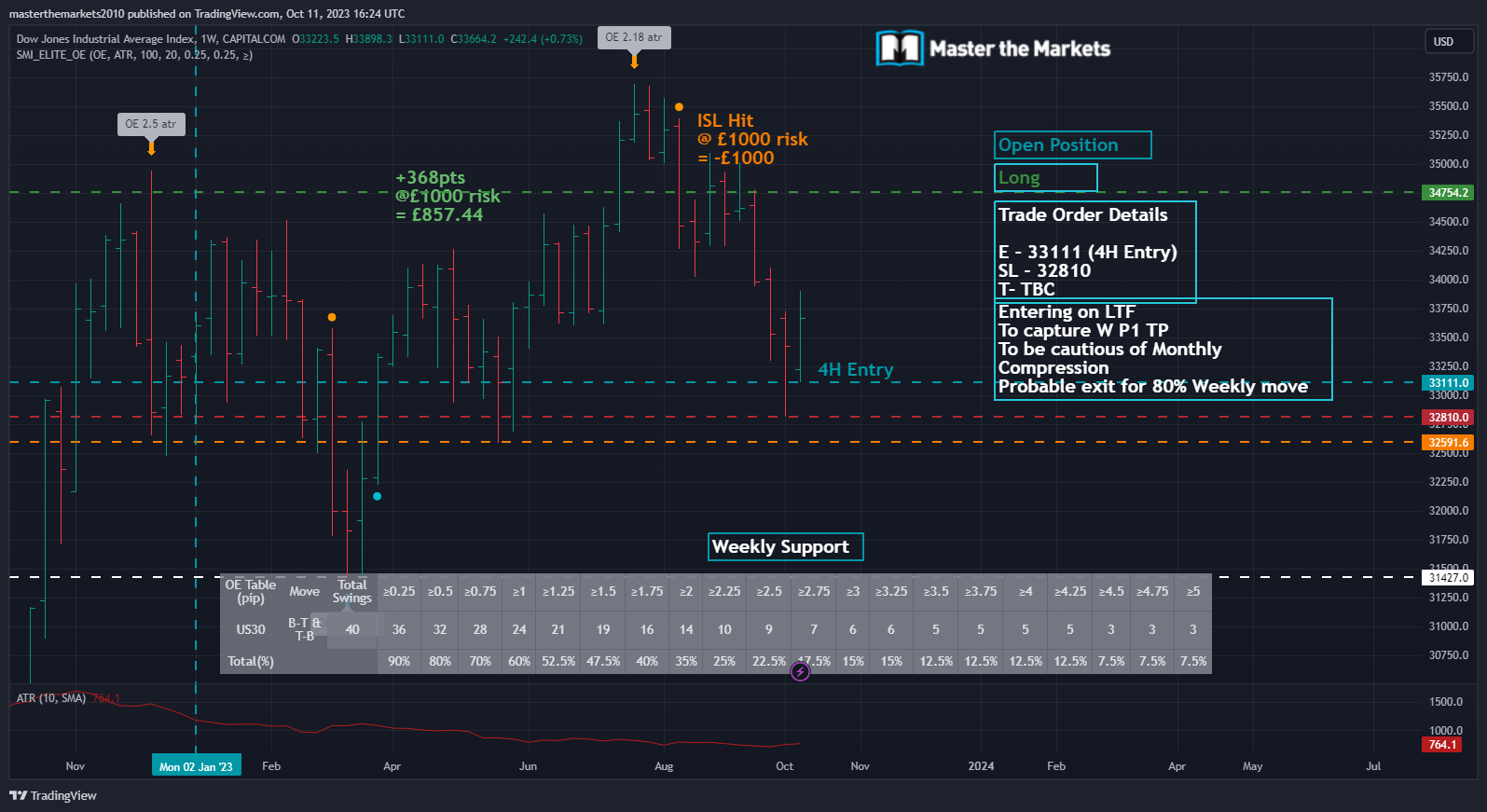Viewport: 1487px width, 812px height.
Task: Click the table cell showing 90%
Action: (399, 662)
